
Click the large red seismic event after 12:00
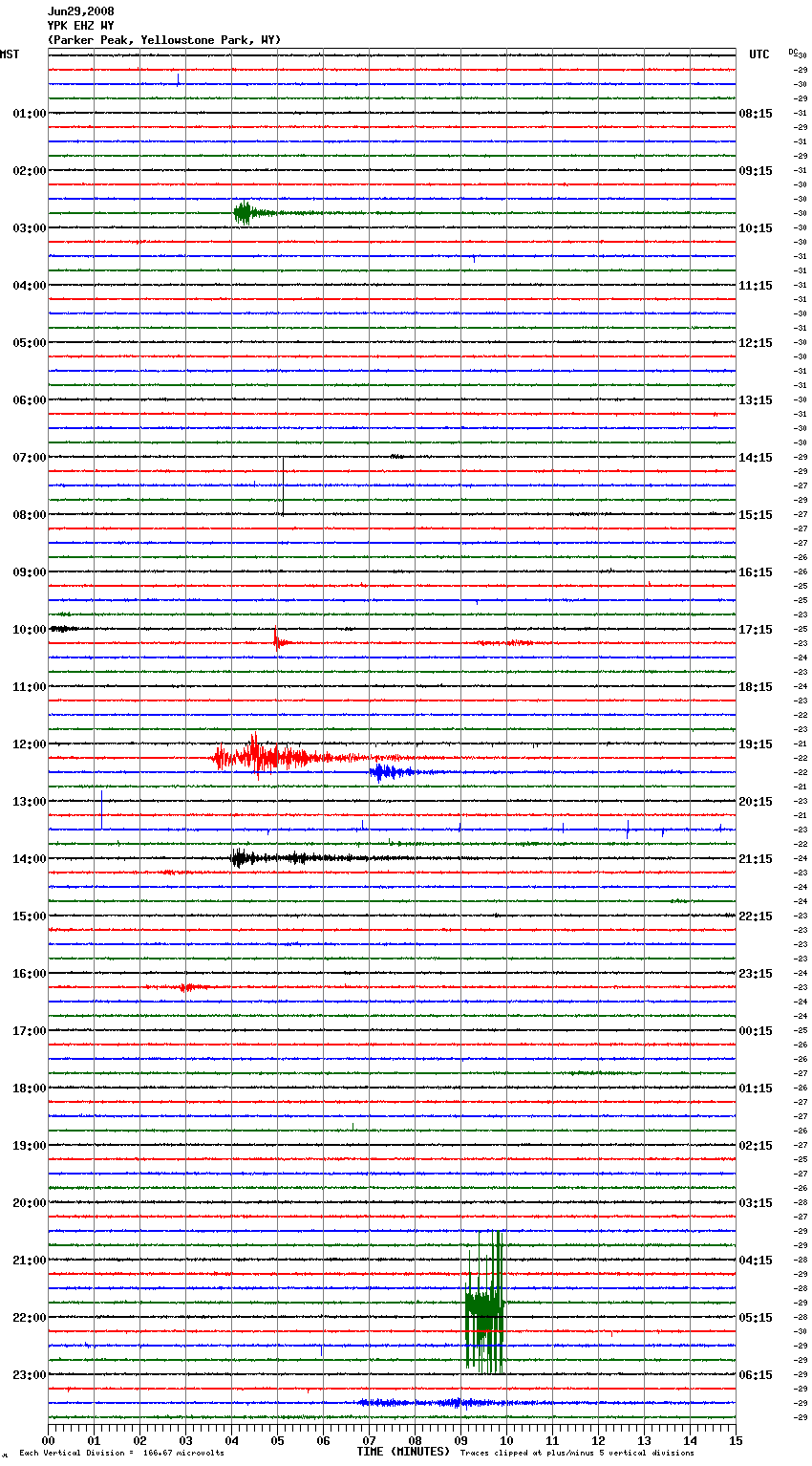(x=277, y=758)
